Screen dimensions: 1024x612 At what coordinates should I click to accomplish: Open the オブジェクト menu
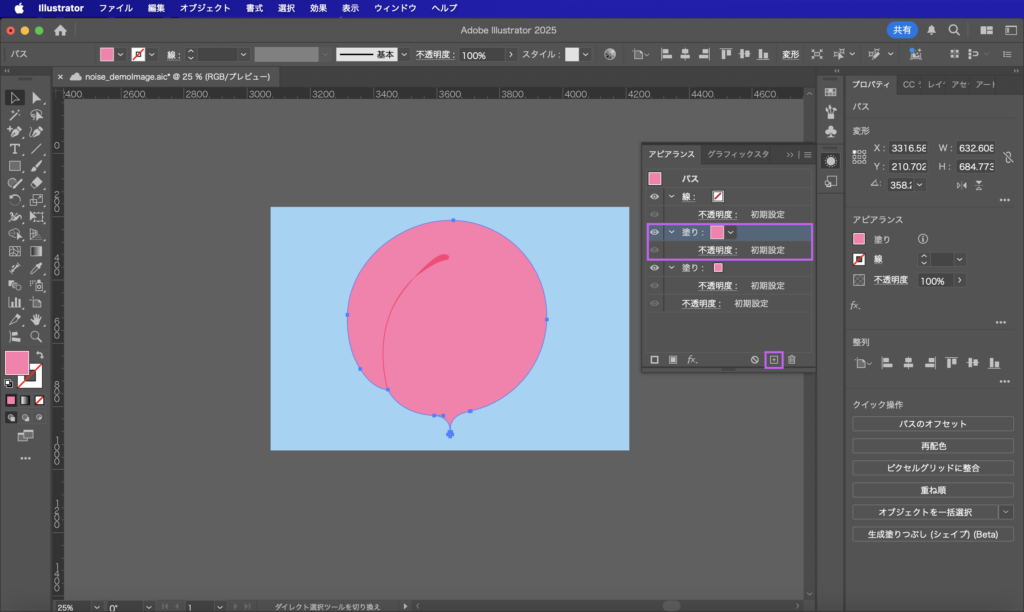pyautogui.click(x=204, y=8)
